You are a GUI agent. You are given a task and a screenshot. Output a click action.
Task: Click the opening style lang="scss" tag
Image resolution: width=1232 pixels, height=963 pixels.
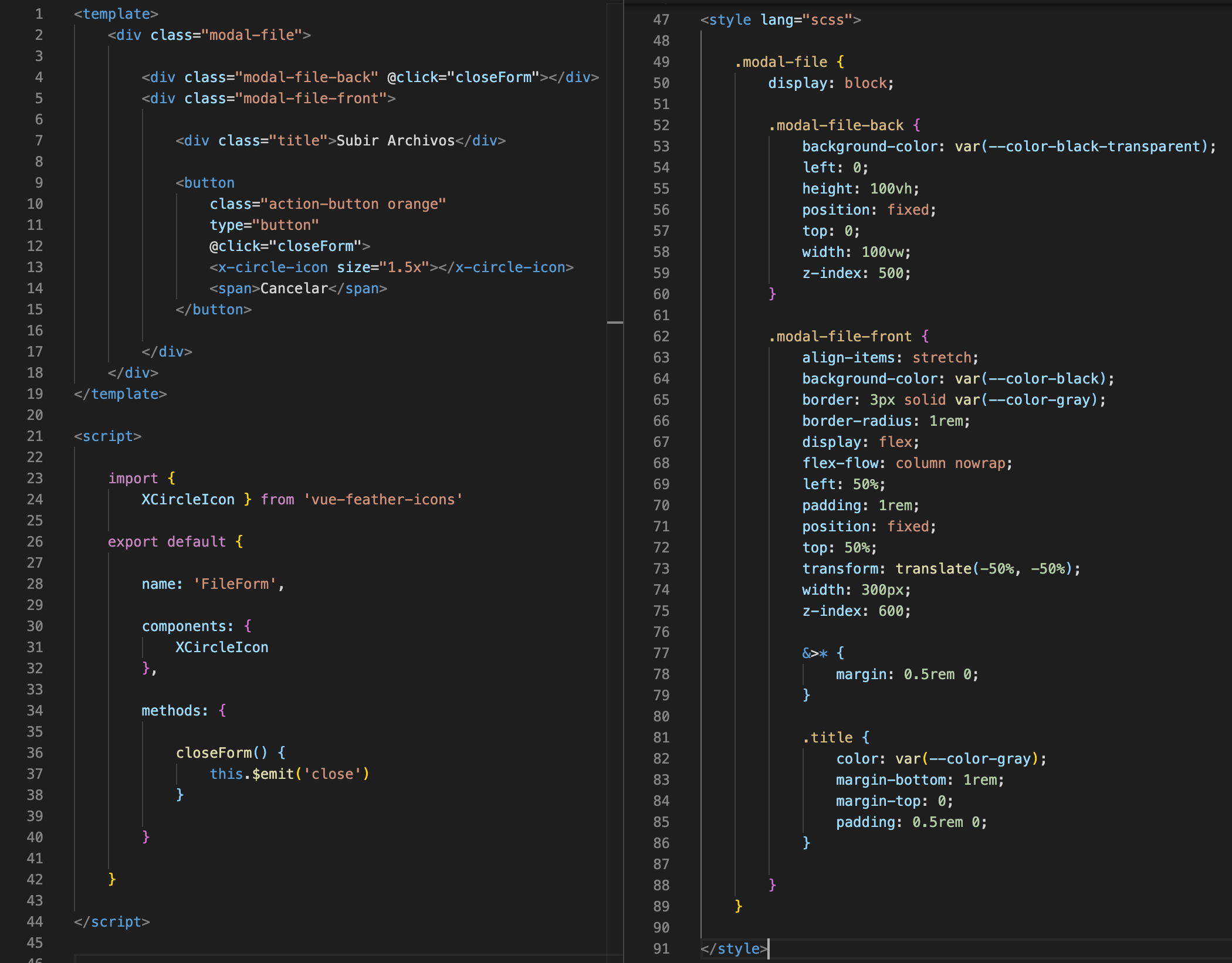click(x=780, y=20)
